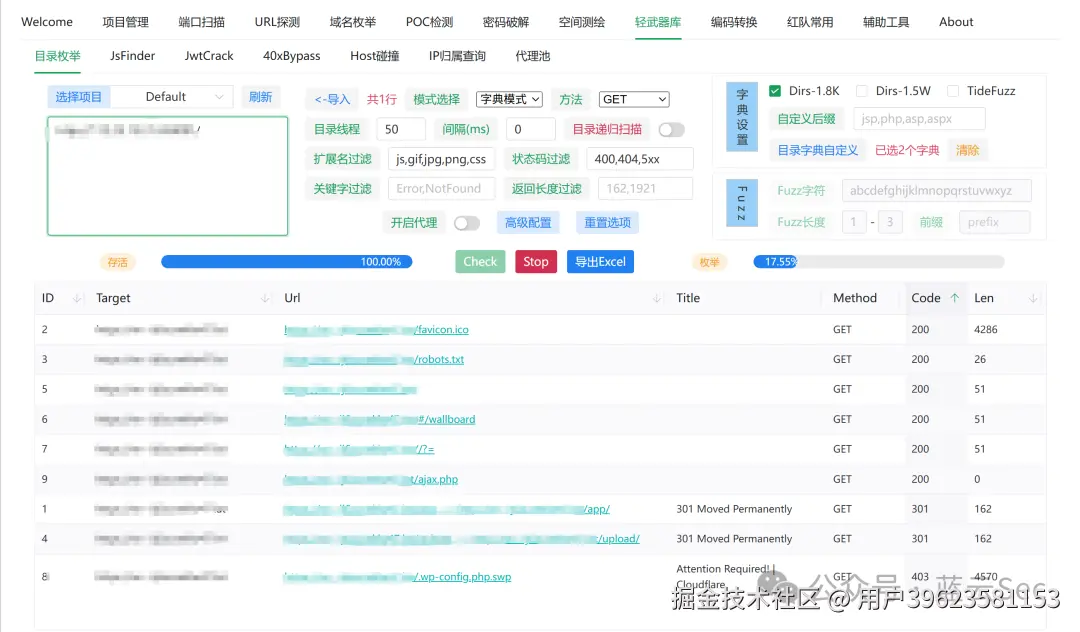Open the URL探测 tab
Image resolution: width=1080 pixels, height=632 pixels.
[x=277, y=22]
